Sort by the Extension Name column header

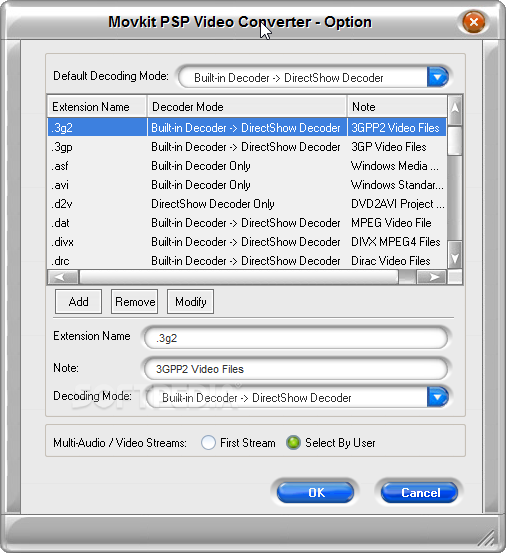pyautogui.click(x=97, y=107)
